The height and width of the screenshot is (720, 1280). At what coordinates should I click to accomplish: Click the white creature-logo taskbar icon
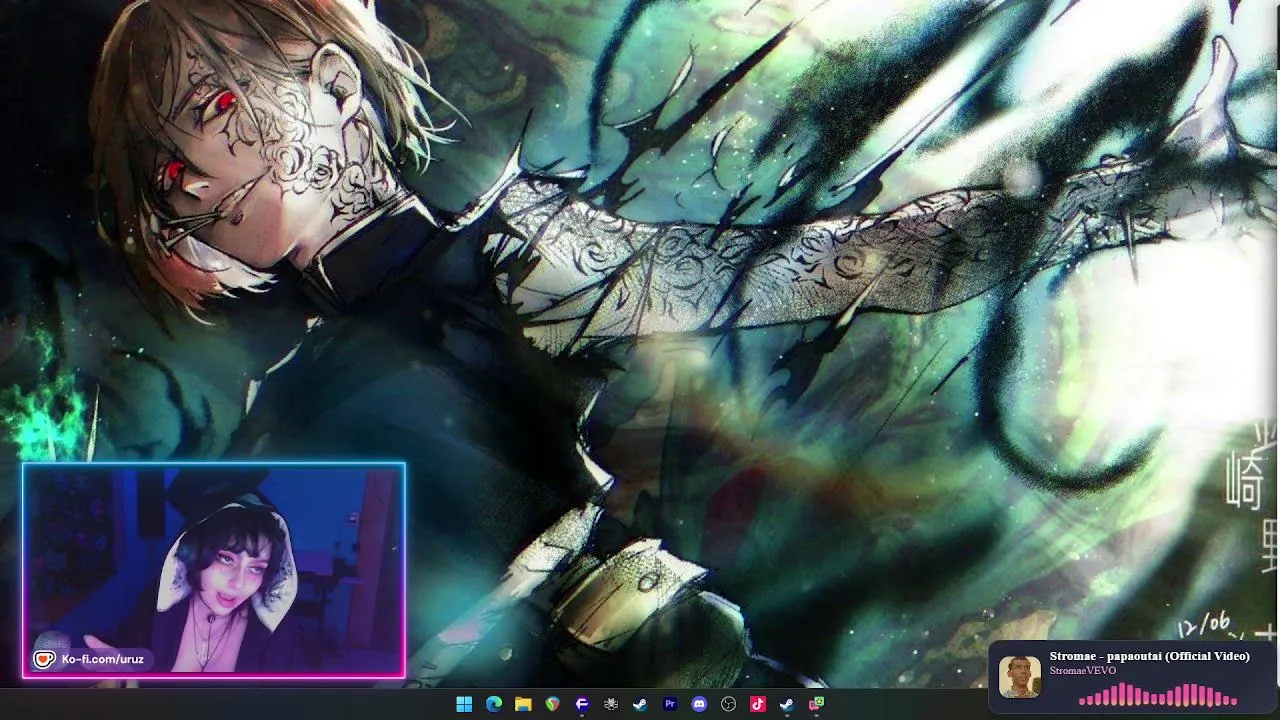pyautogui.click(x=611, y=704)
